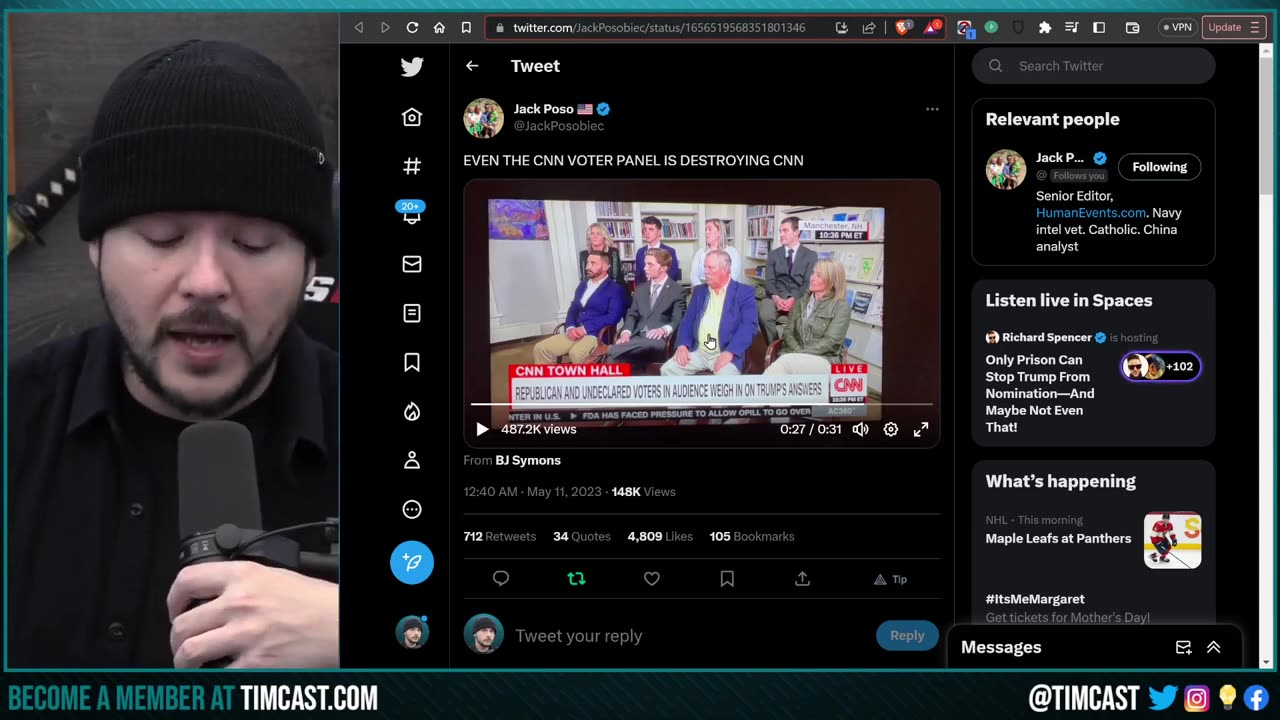Click the share tweet icon
Screen dimensions: 1280x720
click(x=802, y=579)
